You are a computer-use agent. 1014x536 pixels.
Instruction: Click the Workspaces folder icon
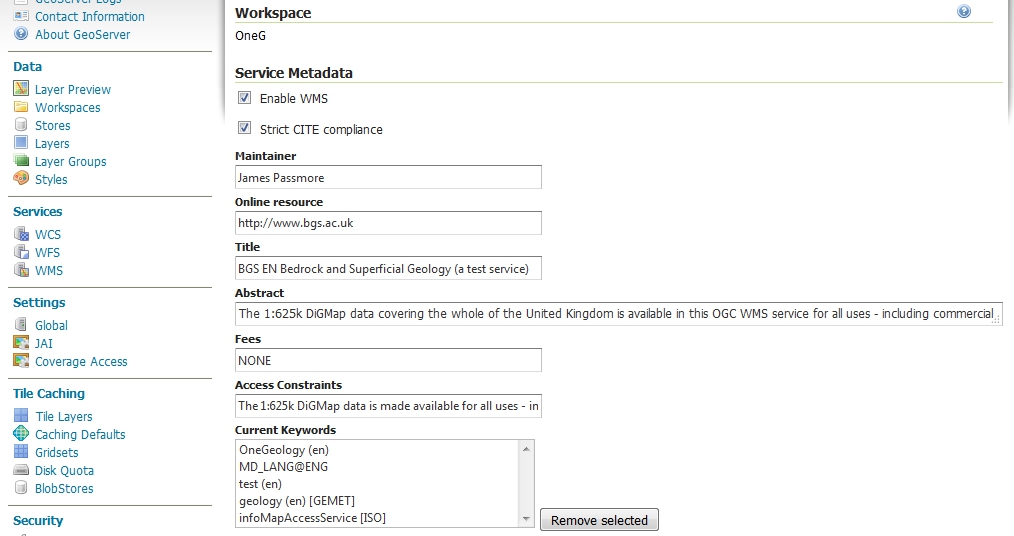pyautogui.click(x=21, y=107)
